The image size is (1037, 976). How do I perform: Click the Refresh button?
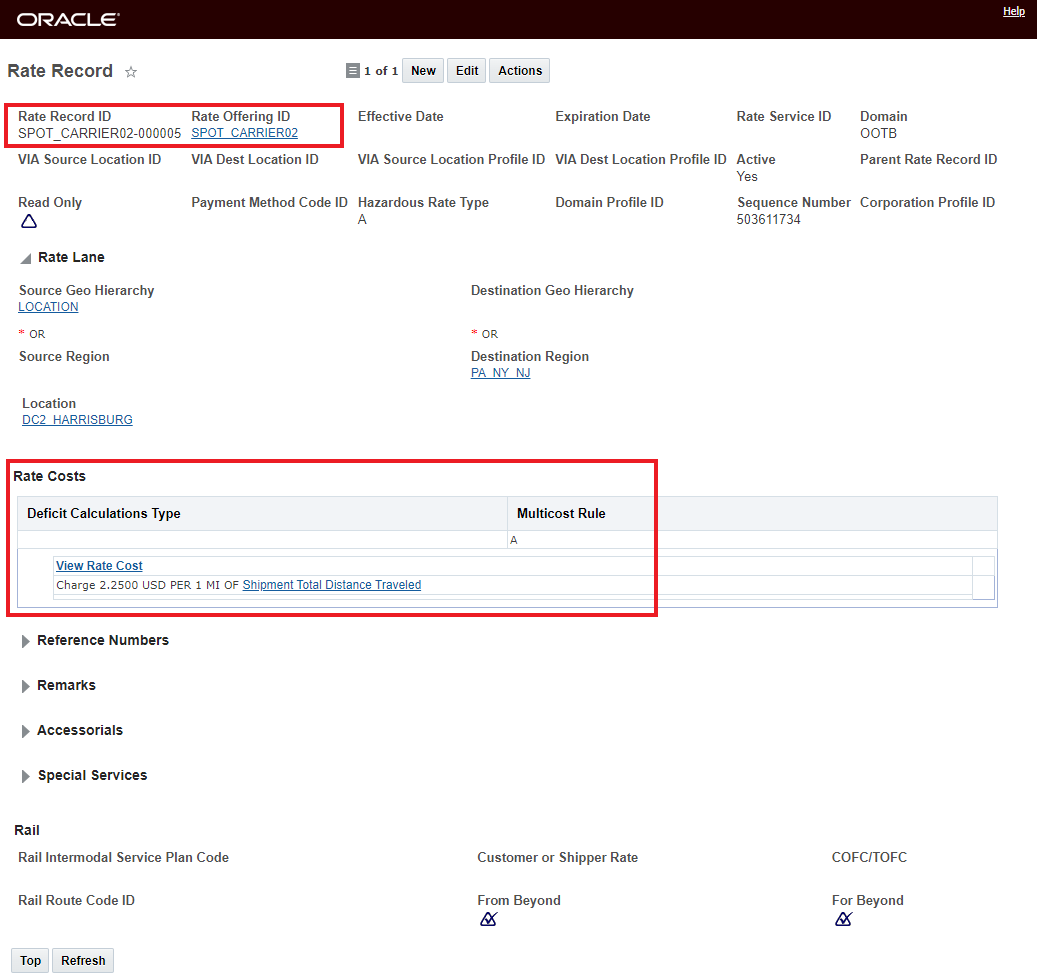pos(83,961)
